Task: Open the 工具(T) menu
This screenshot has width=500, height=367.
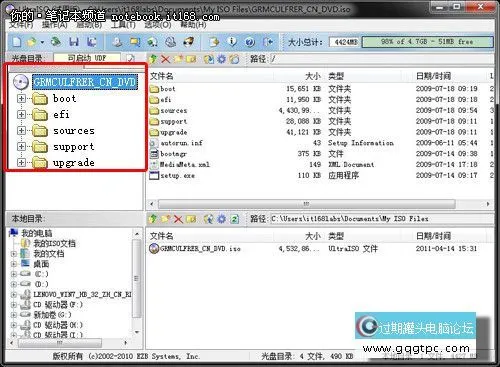Action: [123, 25]
